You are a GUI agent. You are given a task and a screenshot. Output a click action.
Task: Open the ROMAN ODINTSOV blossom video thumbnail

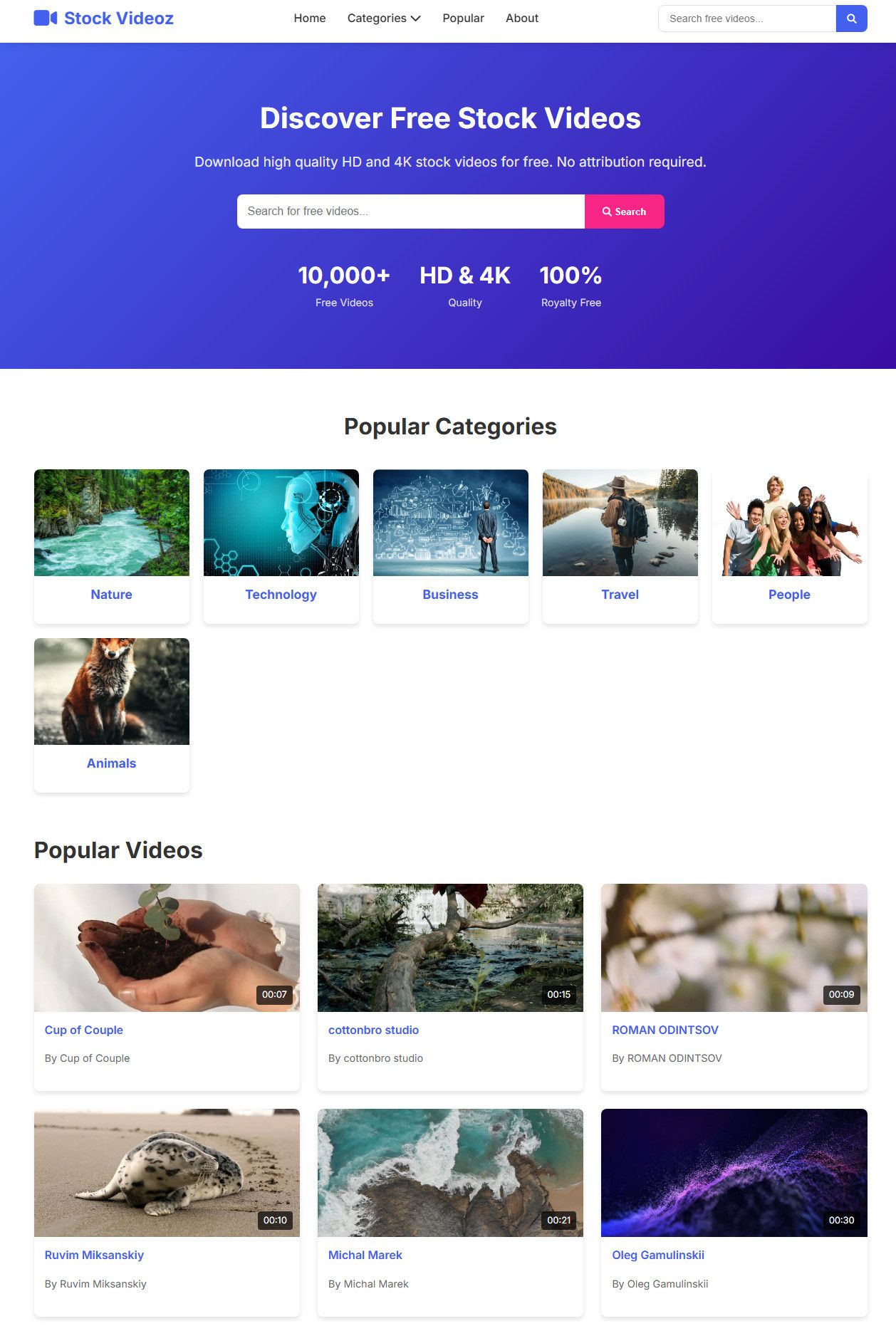click(734, 948)
